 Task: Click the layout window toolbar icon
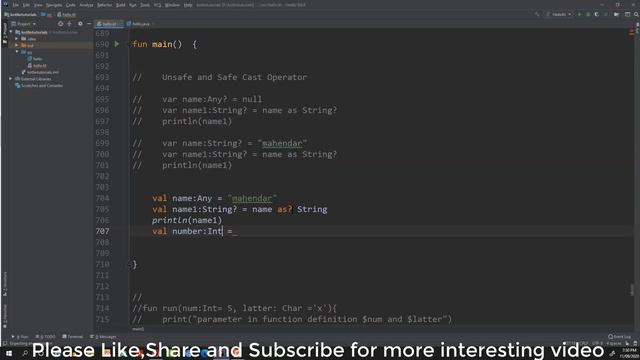[627, 14]
